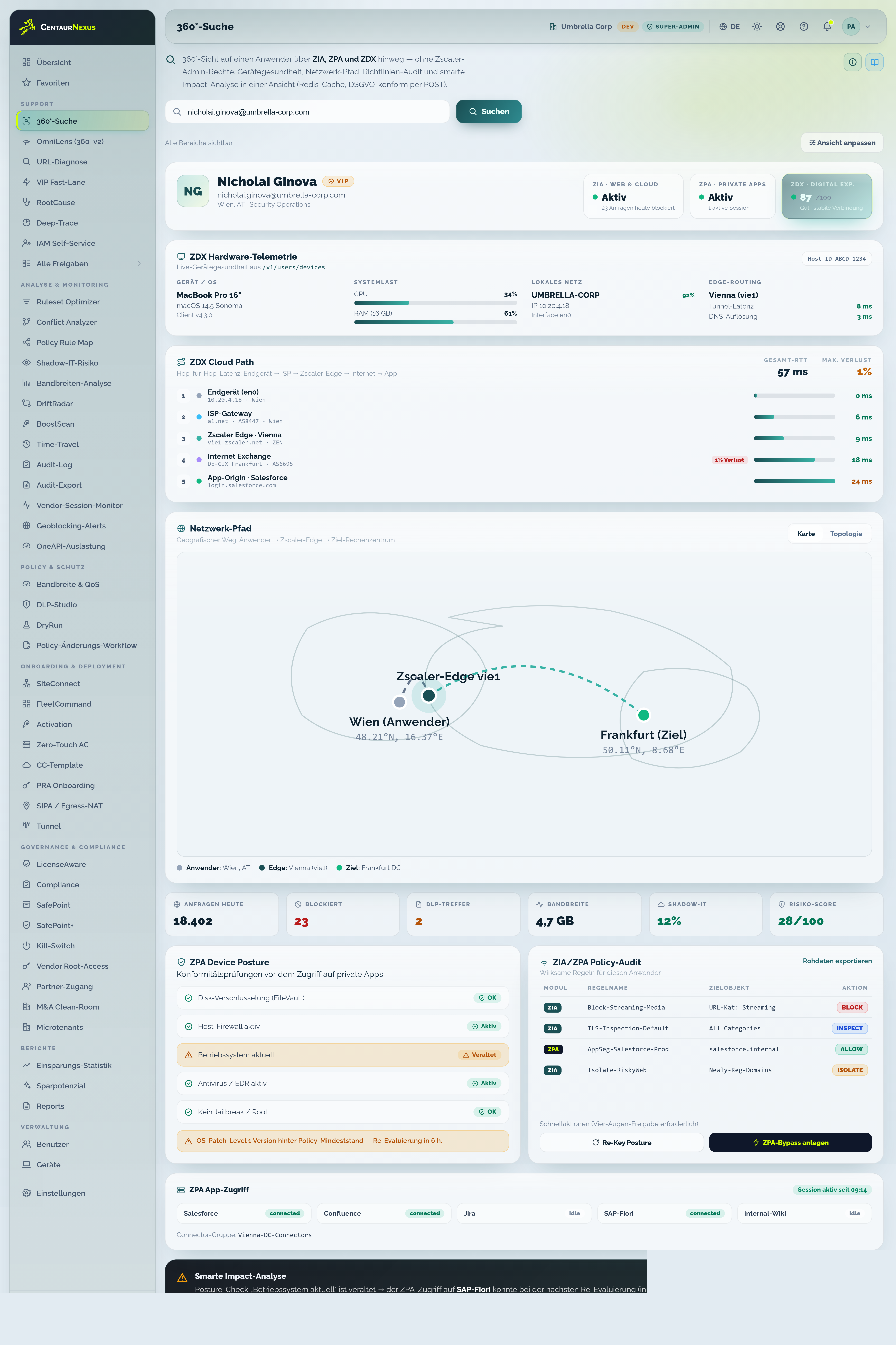Open SiteConnect icon

click(x=26, y=683)
